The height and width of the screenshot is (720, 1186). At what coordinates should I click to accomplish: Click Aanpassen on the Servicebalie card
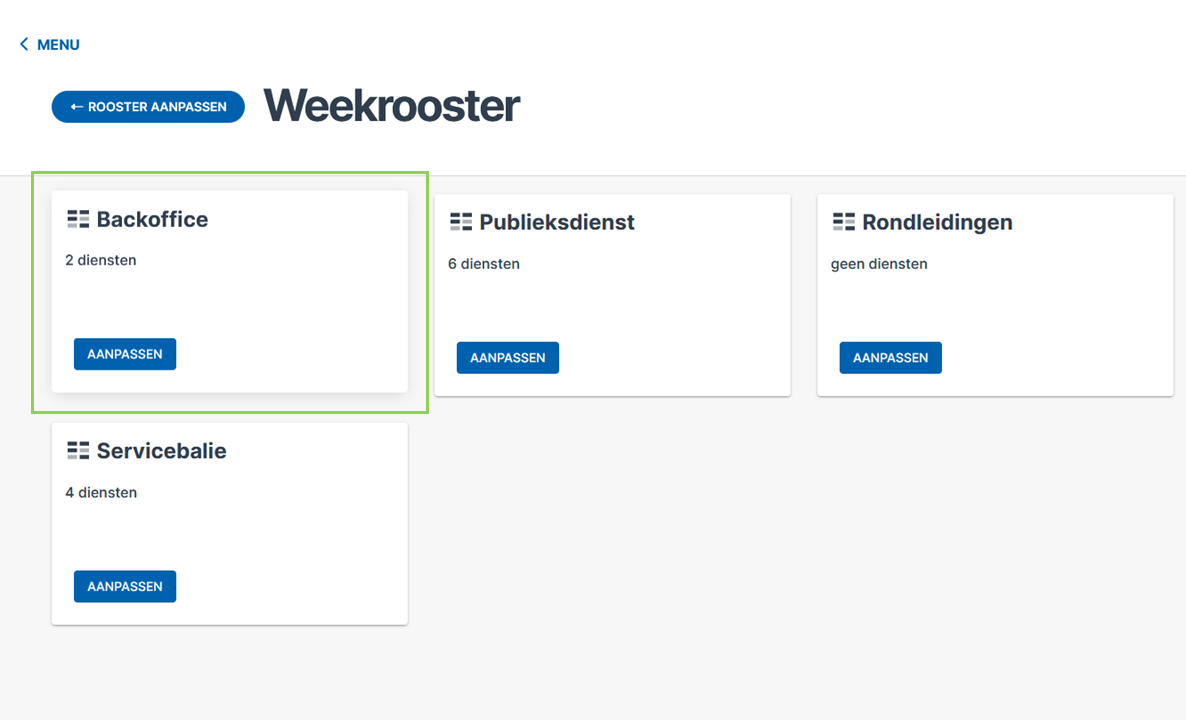[x=125, y=586]
